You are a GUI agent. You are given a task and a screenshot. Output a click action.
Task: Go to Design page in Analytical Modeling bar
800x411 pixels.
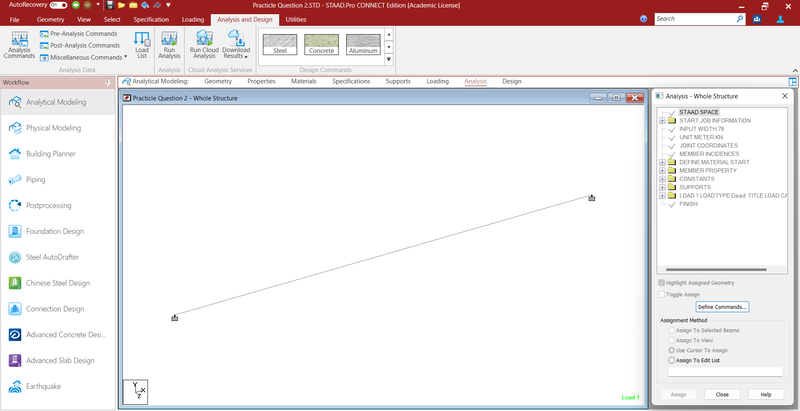tap(512, 82)
